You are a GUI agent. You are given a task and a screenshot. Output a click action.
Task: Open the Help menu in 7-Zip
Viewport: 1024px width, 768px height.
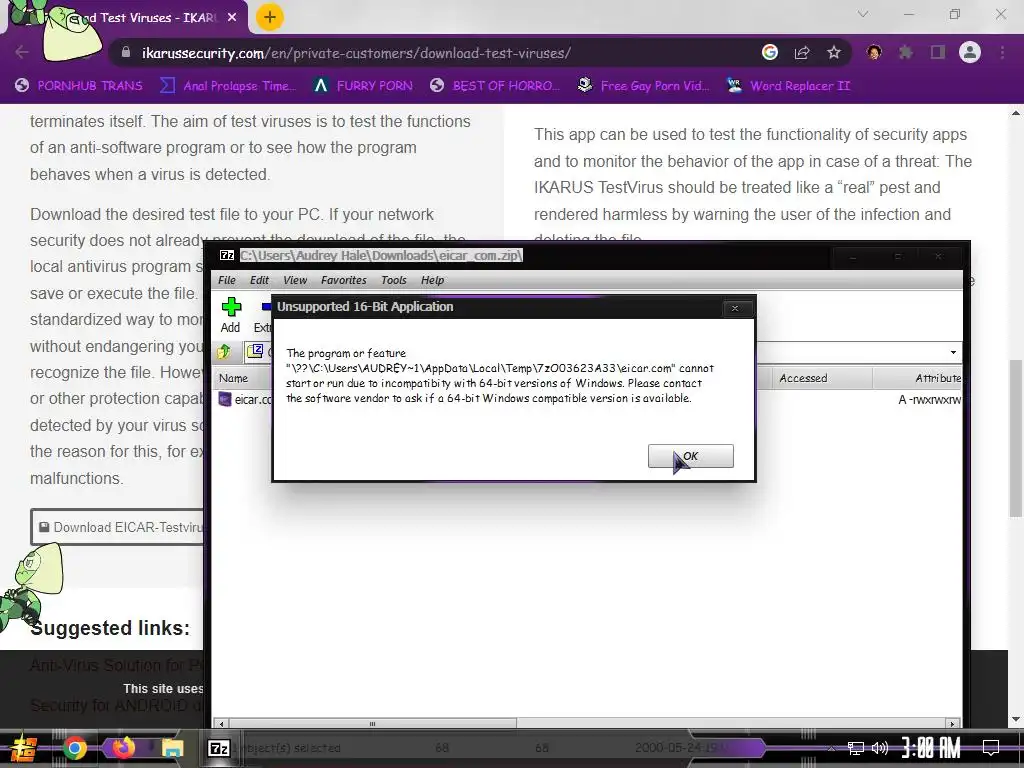pyautogui.click(x=432, y=280)
